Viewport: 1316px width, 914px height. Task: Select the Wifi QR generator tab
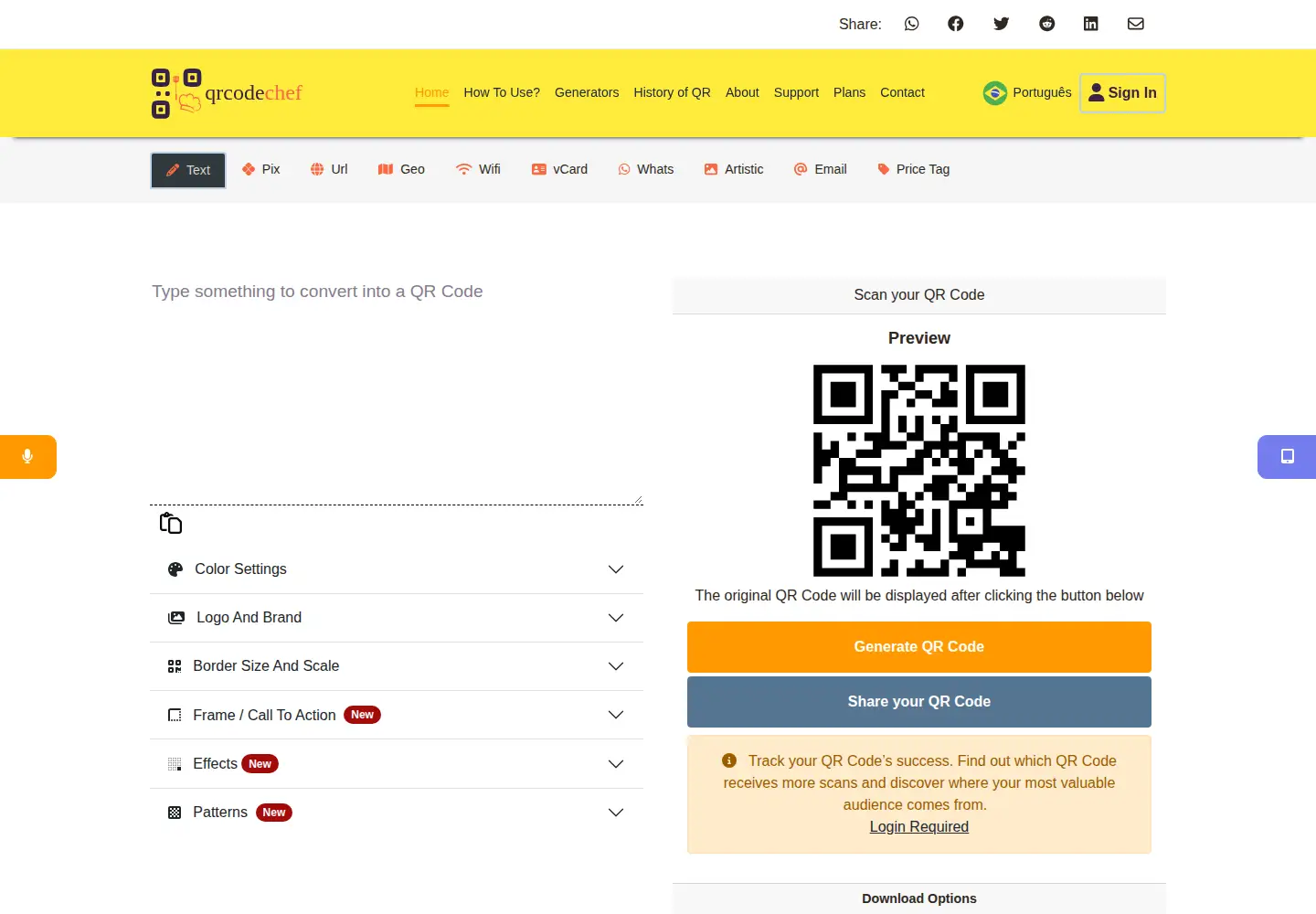pos(478,169)
